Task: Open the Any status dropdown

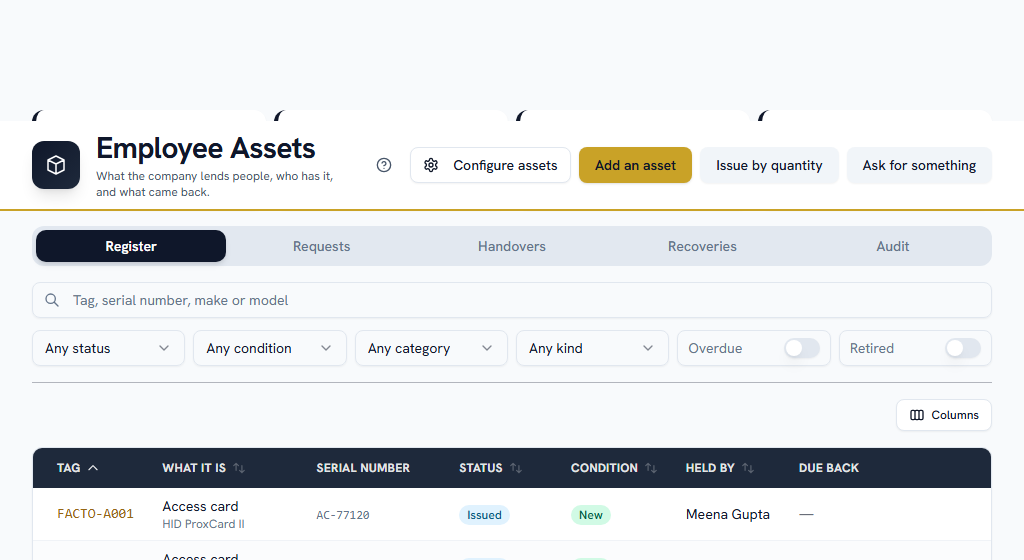Action: pos(108,349)
